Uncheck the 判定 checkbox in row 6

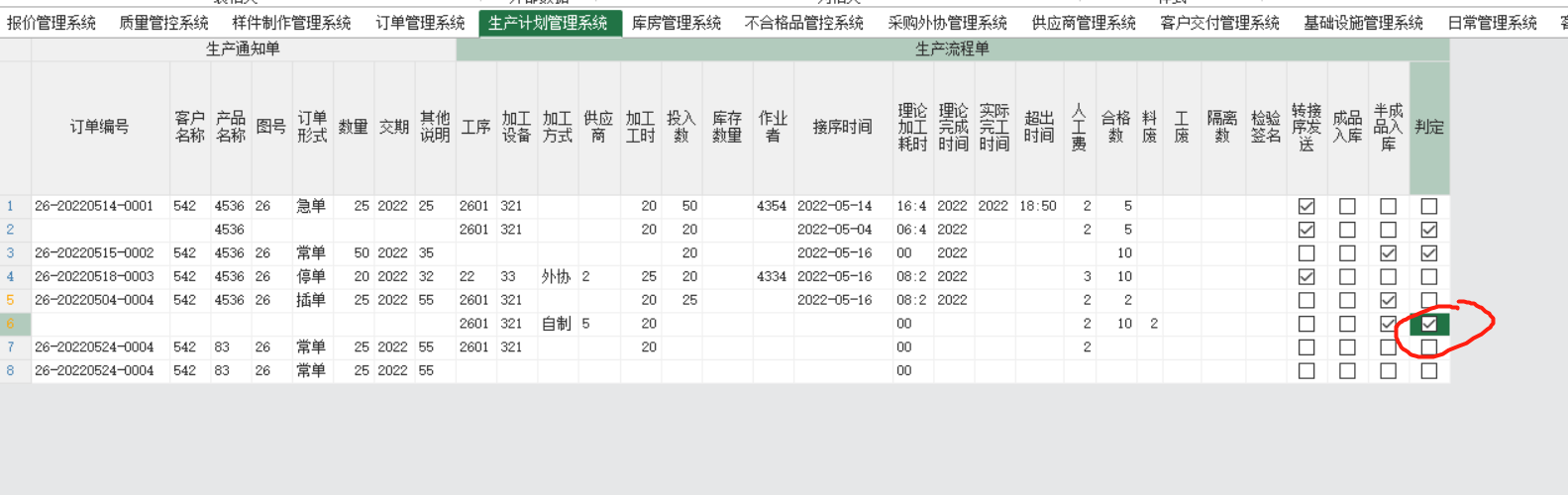[1428, 324]
